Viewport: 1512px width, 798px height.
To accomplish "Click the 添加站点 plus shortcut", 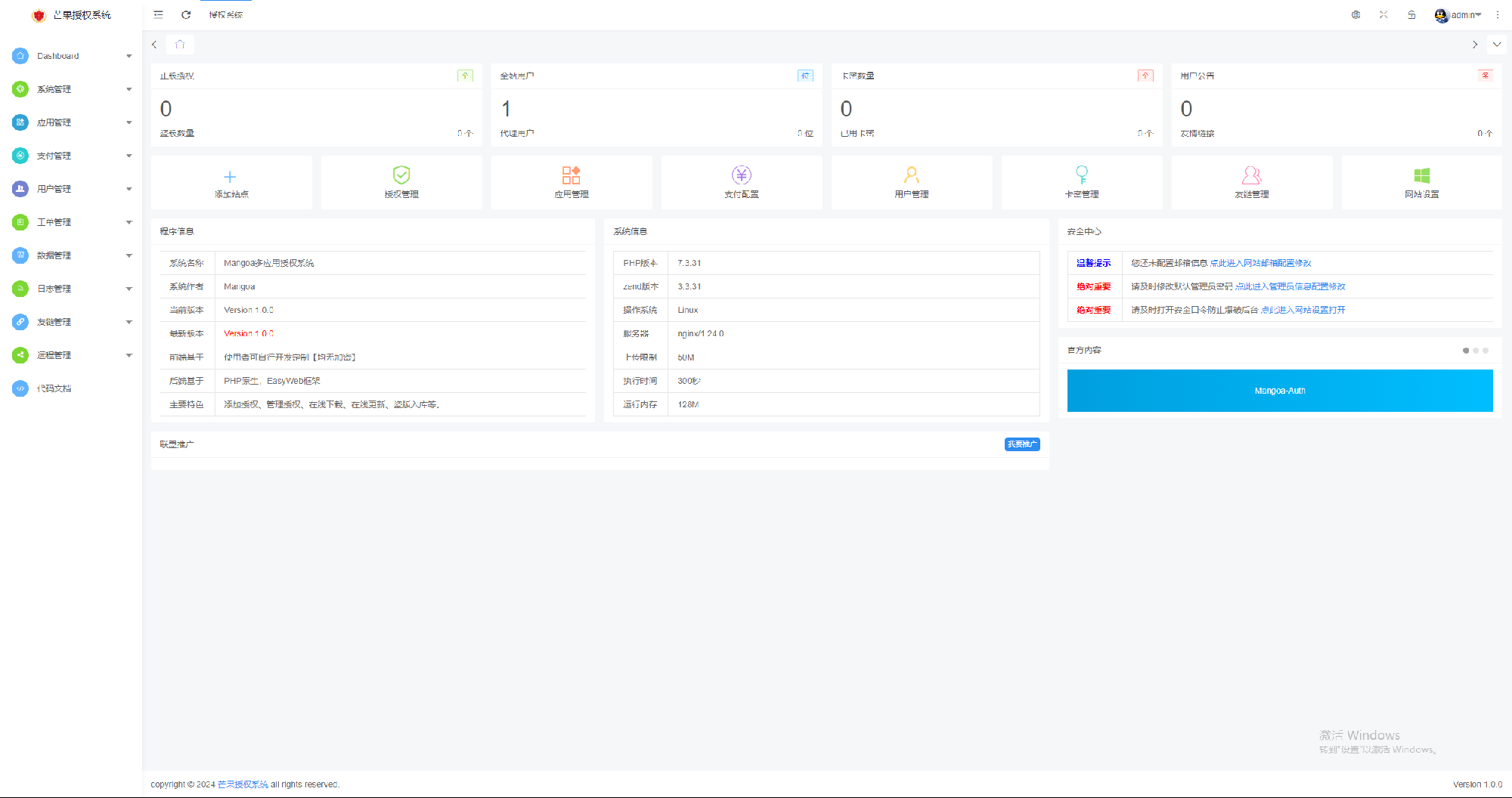I will [x=231, y=183].
